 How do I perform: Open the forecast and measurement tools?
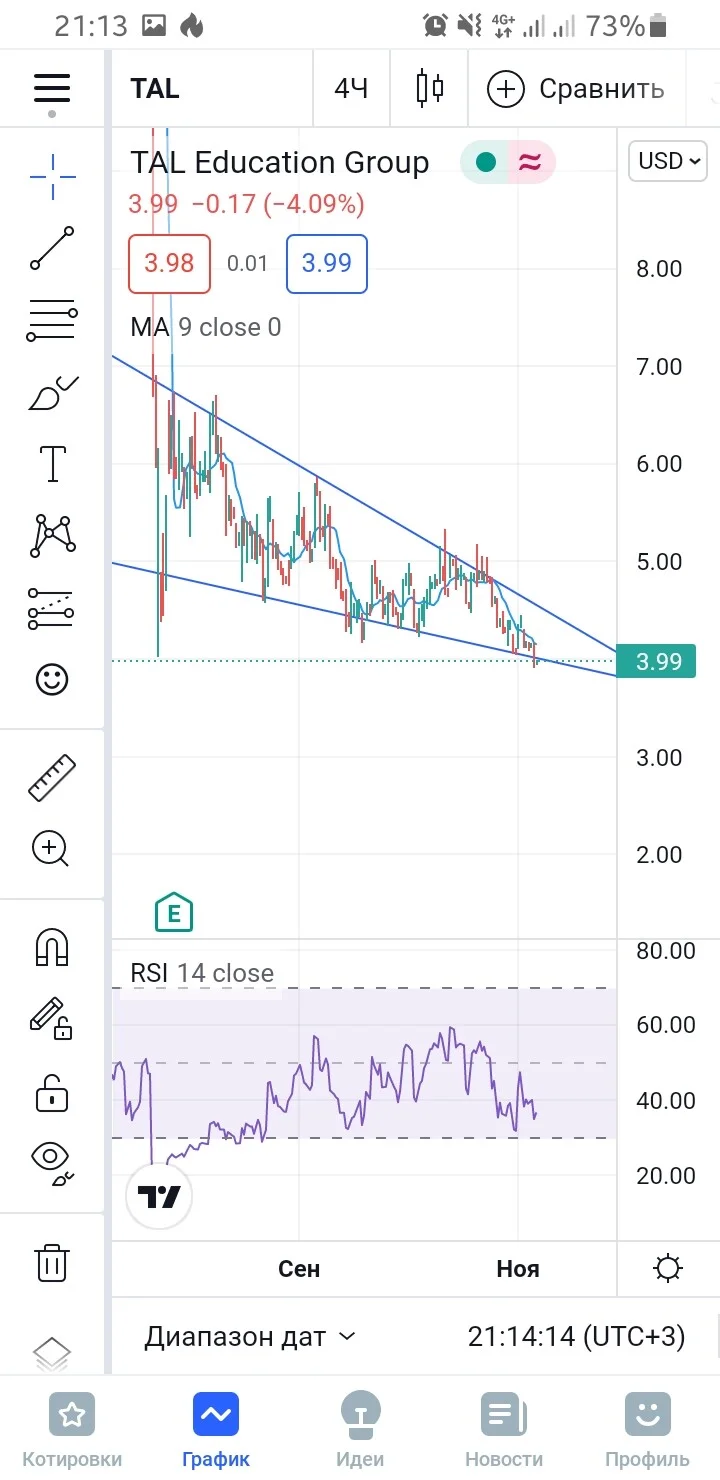[52, 608]
